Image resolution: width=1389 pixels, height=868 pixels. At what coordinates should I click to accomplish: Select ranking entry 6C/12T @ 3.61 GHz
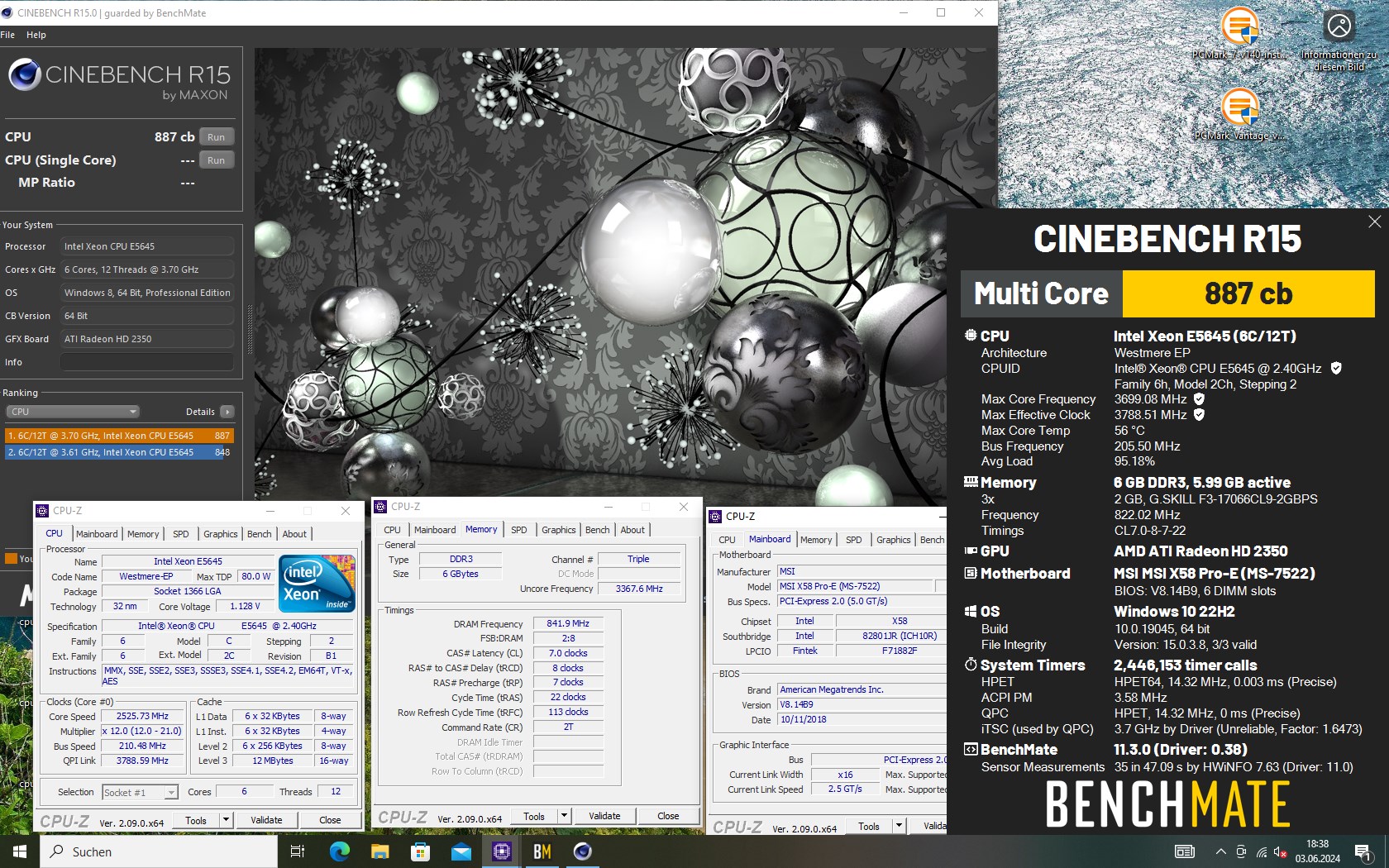point(119,452)
